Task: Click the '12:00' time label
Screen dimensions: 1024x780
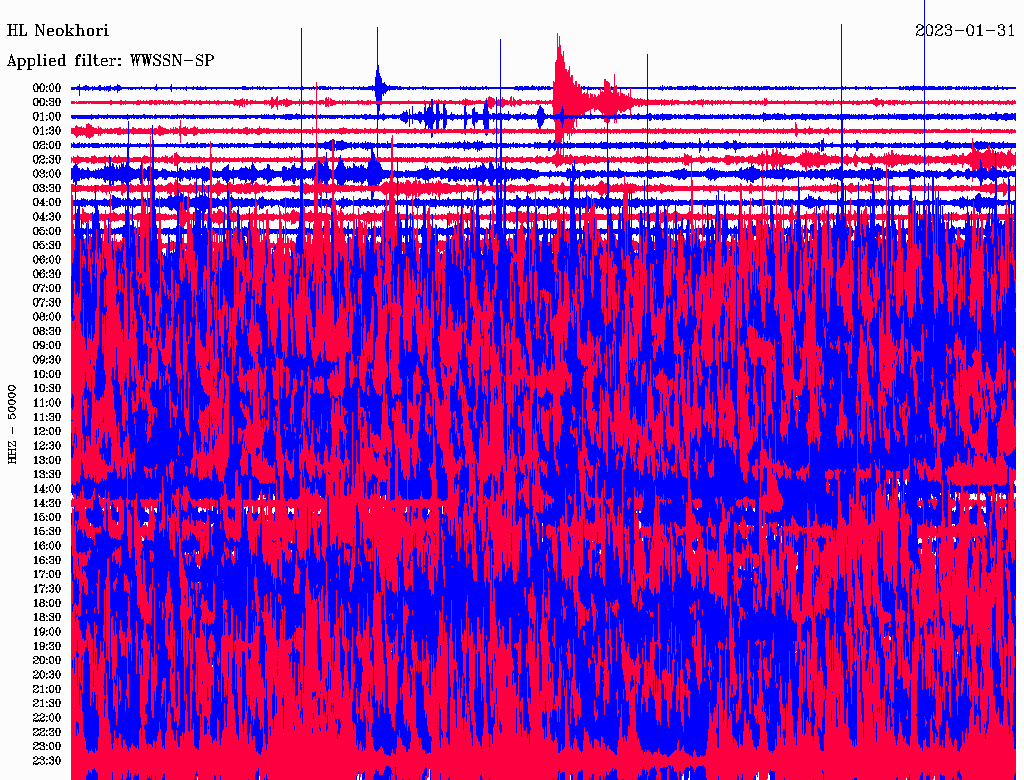Action: click(47, 432)
